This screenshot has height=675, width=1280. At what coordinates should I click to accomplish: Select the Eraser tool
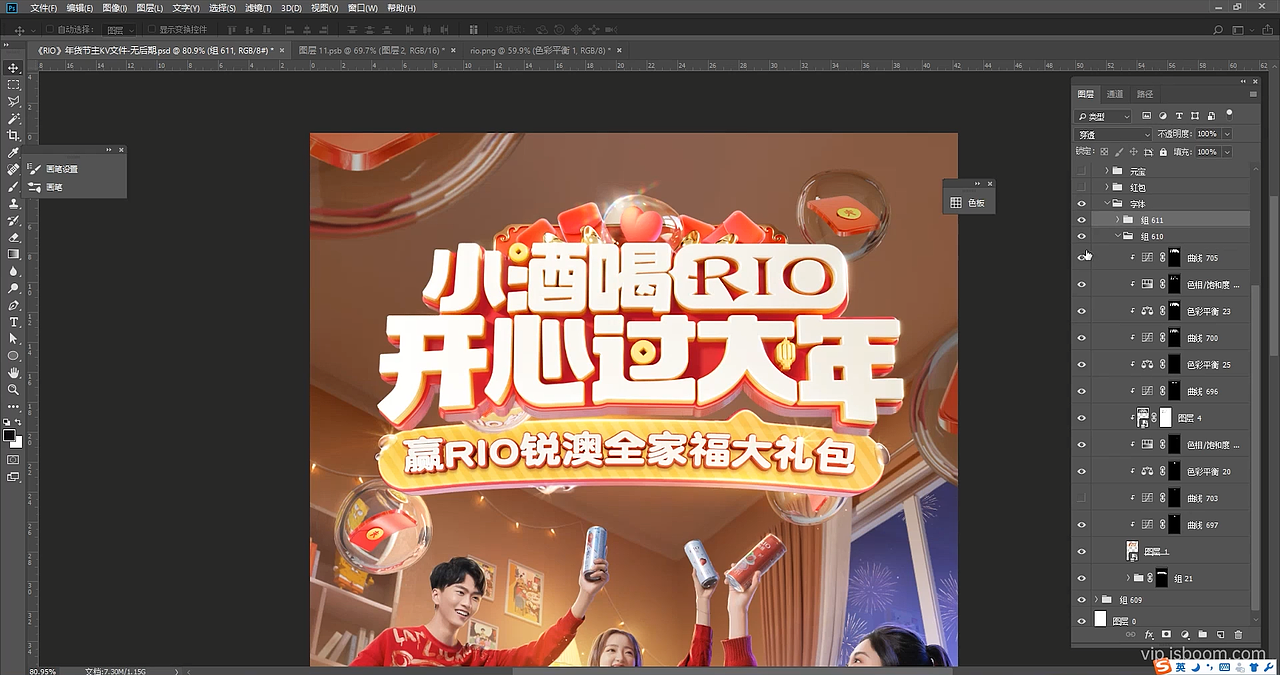[x=14, y=238]
